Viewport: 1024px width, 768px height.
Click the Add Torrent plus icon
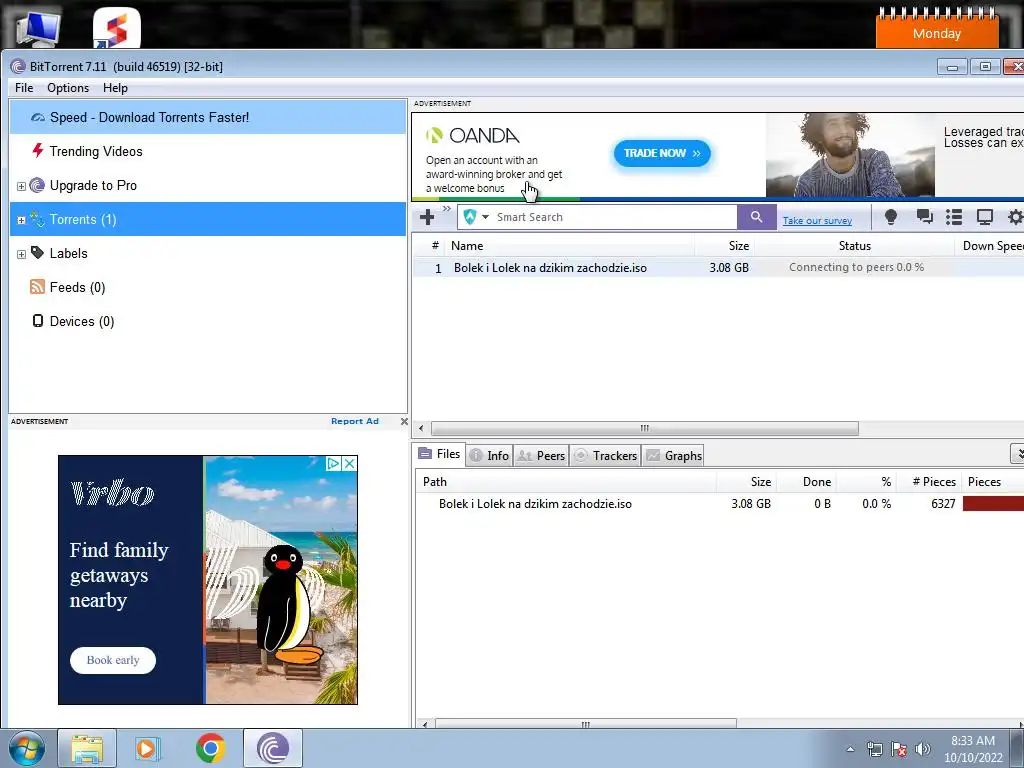point(427,217)
